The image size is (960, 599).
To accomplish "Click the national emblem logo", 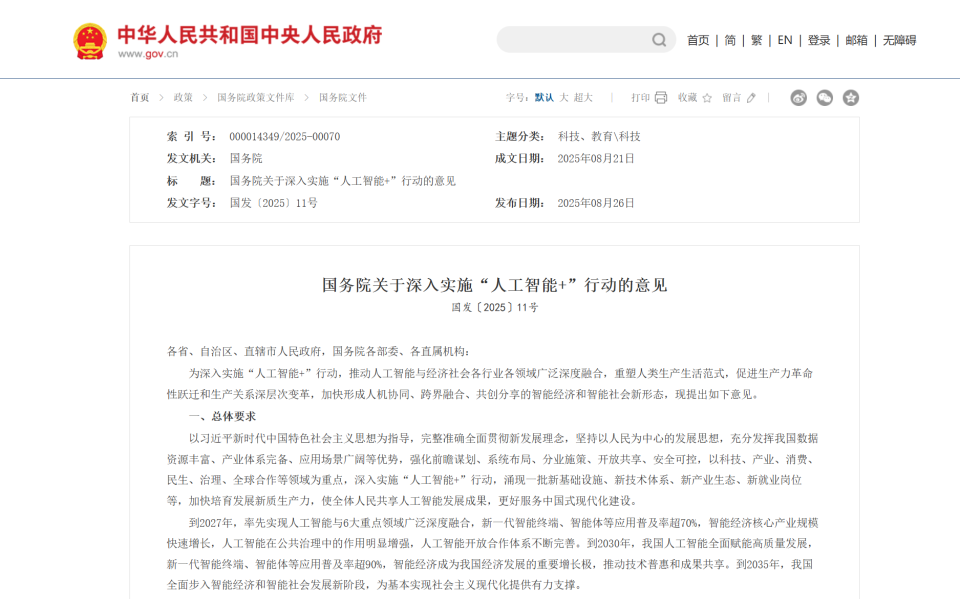I will [x=90, y=41].
